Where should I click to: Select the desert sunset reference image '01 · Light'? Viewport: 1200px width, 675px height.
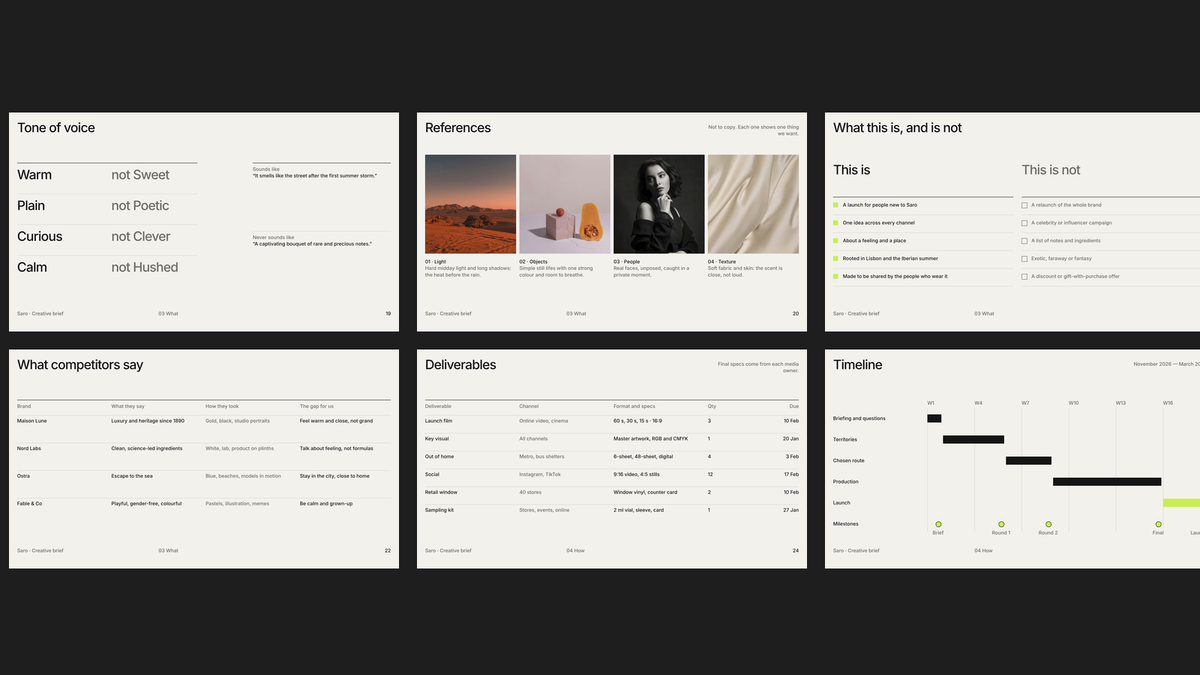[471, 204]
